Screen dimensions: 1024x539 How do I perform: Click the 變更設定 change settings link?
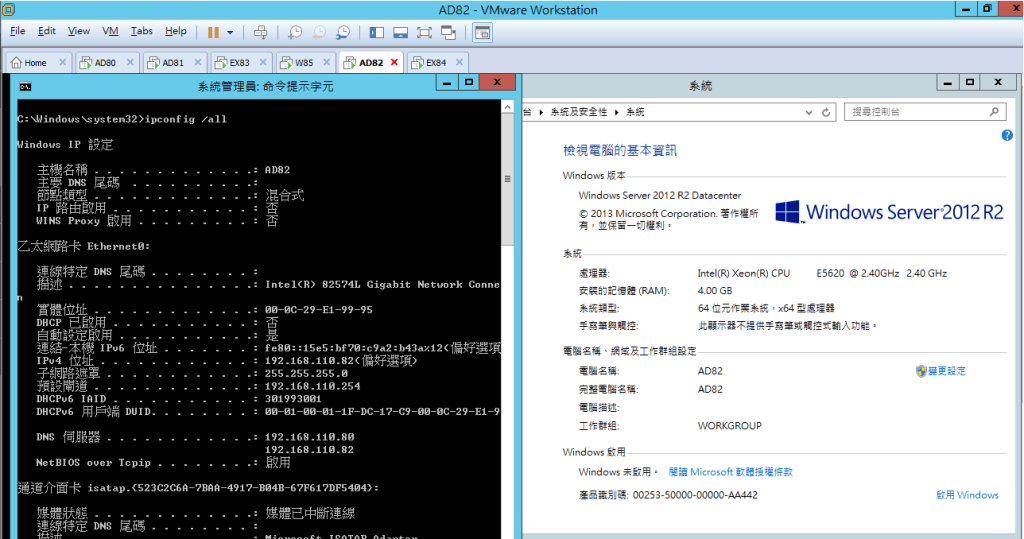coord(946,371)
